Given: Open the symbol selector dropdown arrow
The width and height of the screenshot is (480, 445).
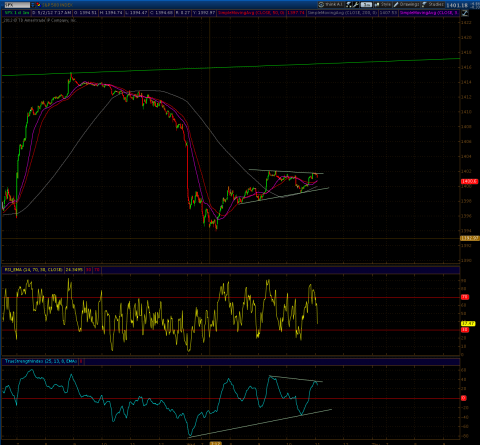Looking at the screenshot, I should coord(33,5).
